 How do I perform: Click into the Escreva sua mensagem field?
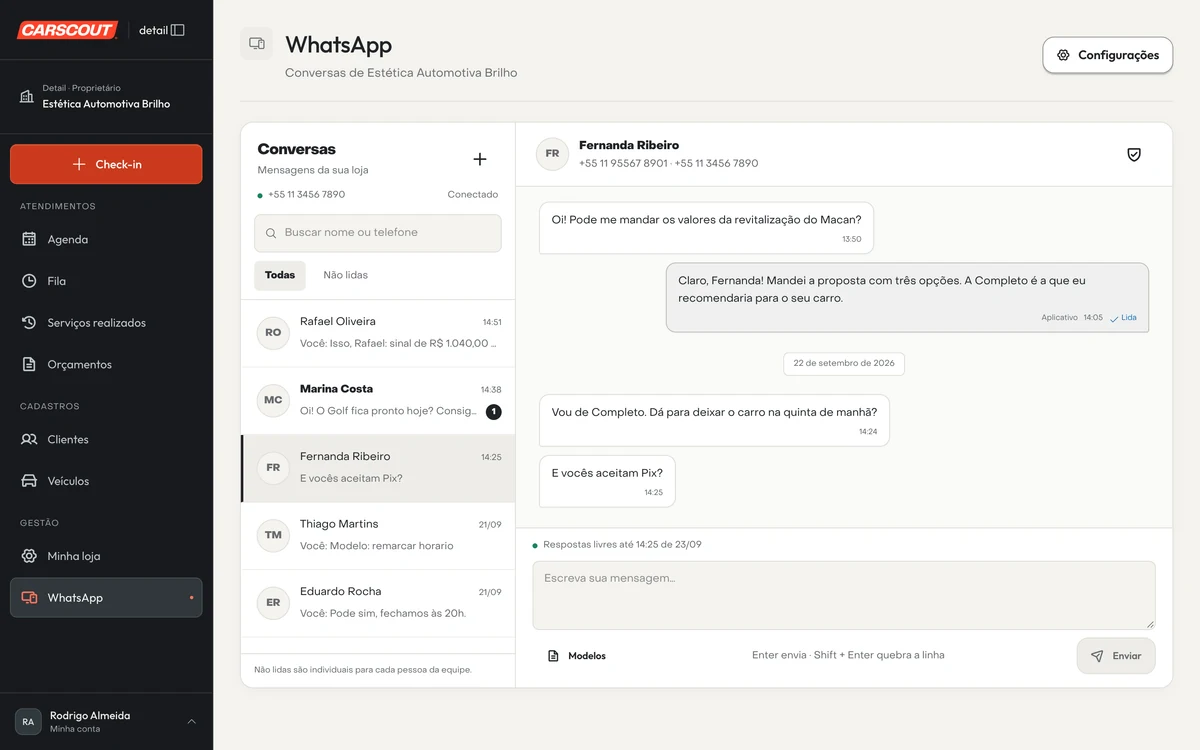coord(844,595)
